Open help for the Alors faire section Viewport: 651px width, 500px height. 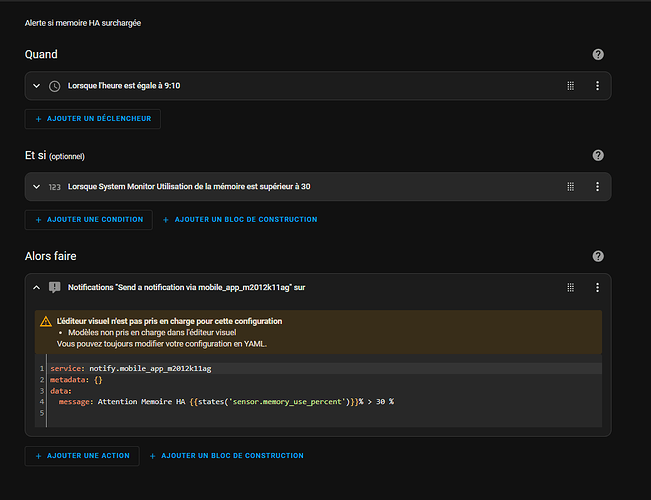pyautogui.click(x=598, y=257)
